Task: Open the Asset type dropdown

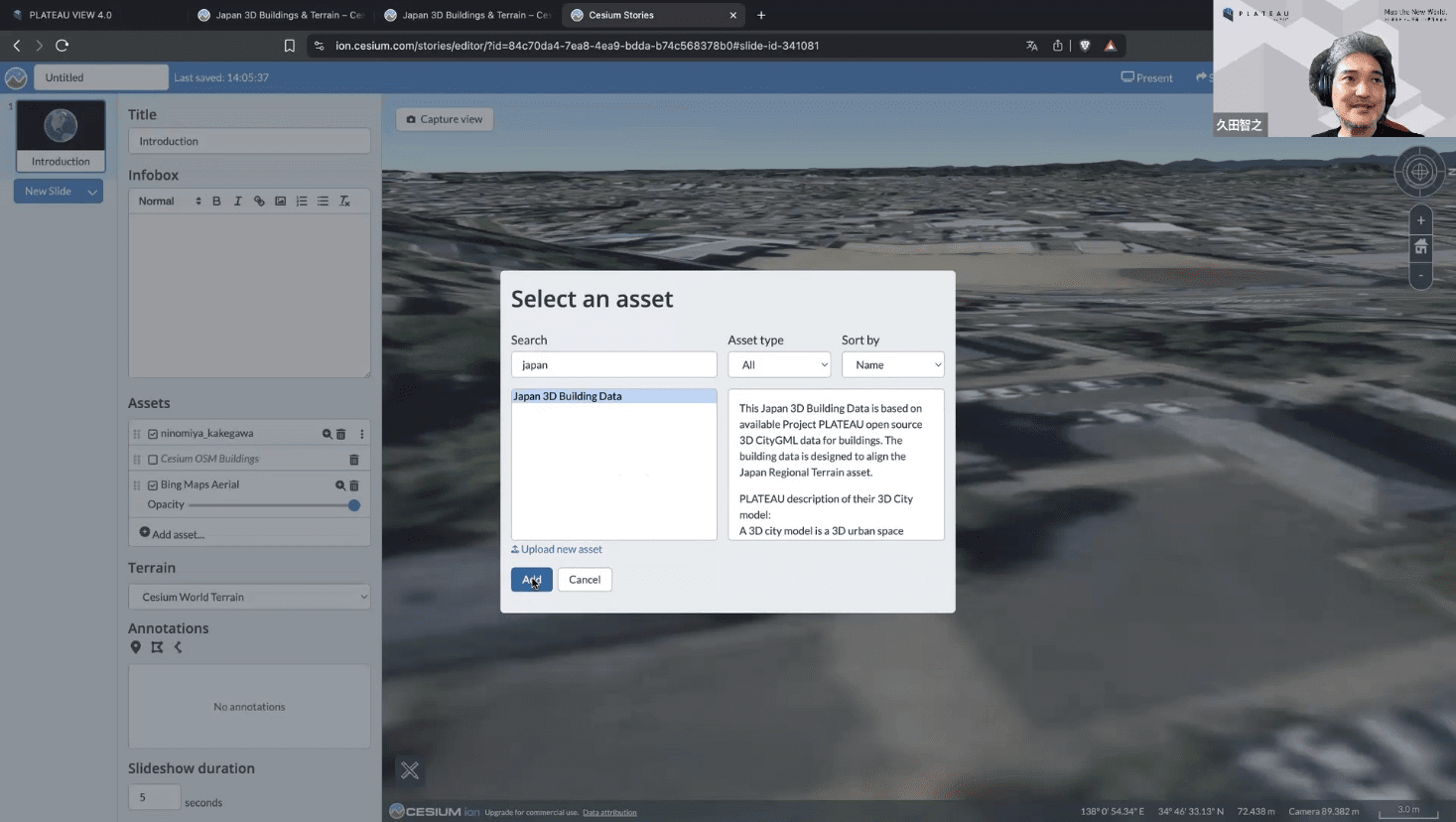Action: [x=779, y=365]
